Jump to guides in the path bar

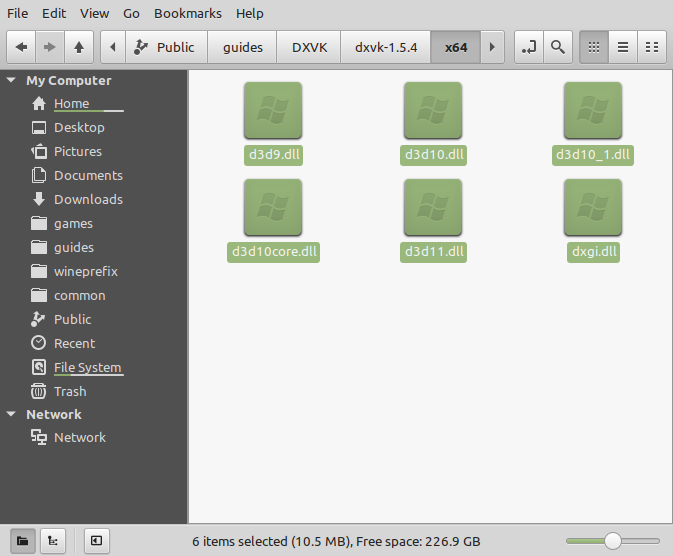point(243,47)
